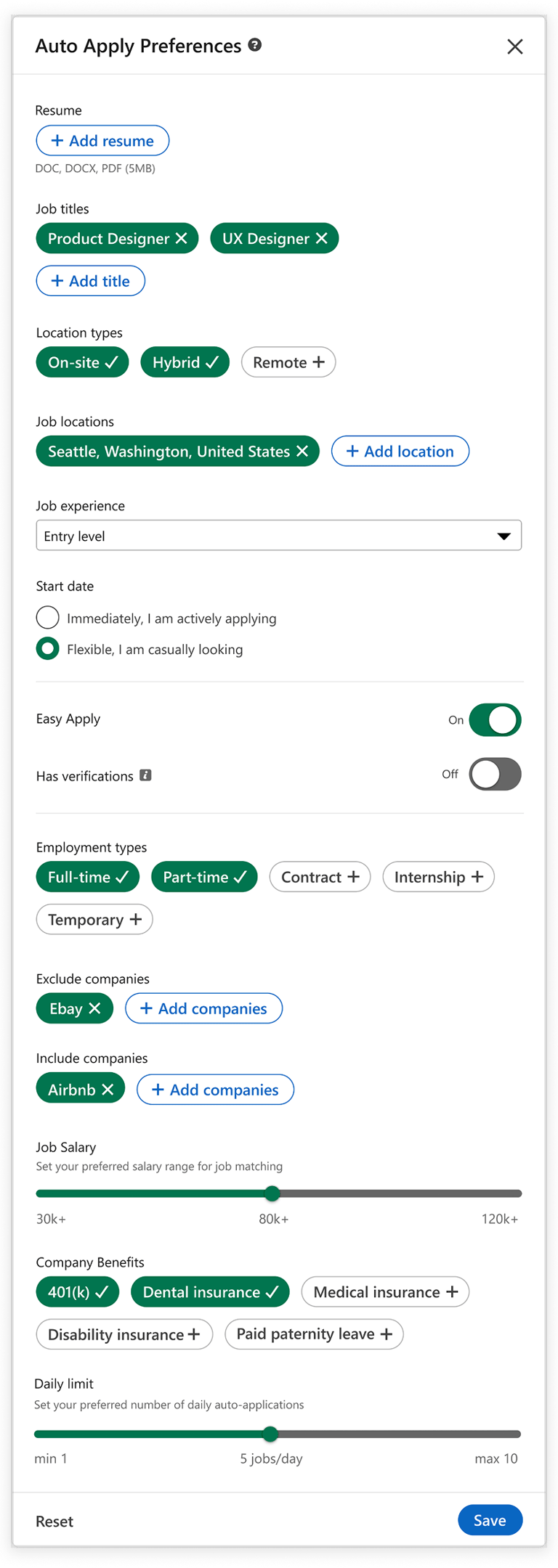Click the info icon next to Has verifications

click(x=146, y=775)
